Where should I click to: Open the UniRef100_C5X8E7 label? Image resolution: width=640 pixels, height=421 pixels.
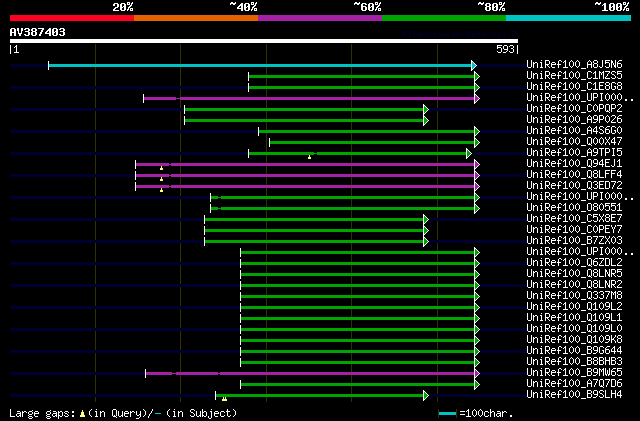(x=574, y=219)
